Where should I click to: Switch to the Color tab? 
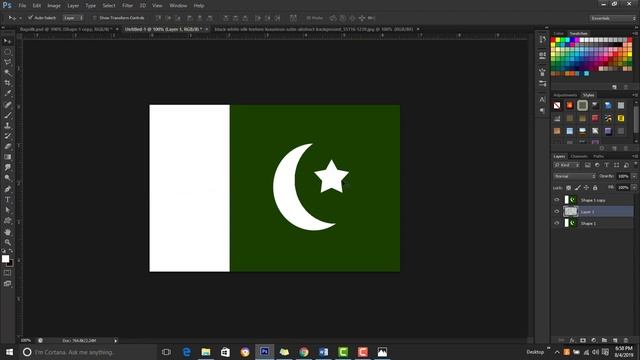click(x=558, y=33)
